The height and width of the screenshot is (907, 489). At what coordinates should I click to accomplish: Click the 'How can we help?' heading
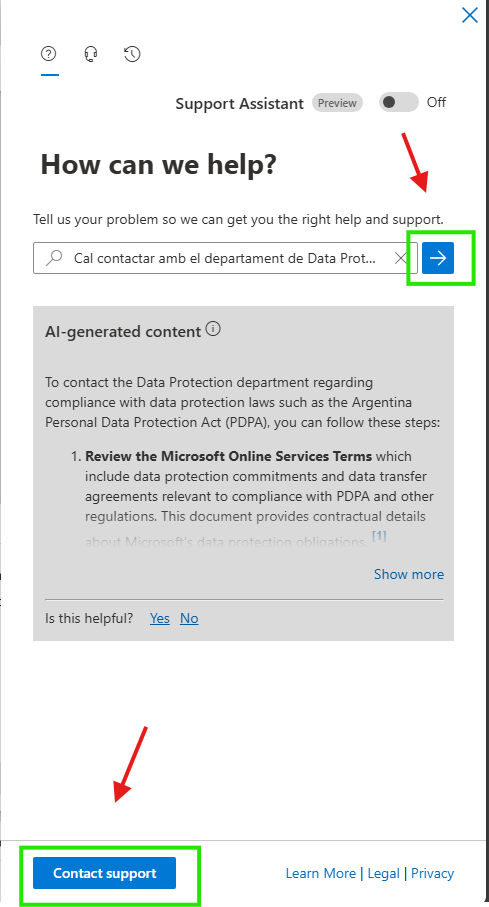click(x=159, y=165)
